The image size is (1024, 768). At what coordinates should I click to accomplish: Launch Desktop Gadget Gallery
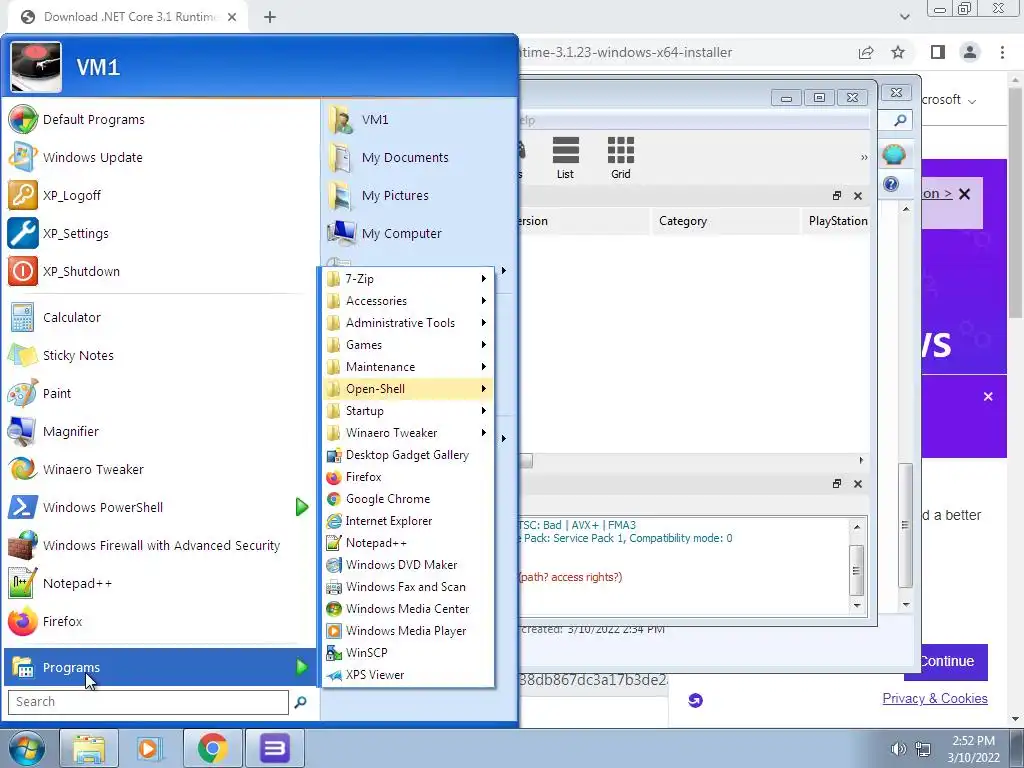(x=408, y=455)
